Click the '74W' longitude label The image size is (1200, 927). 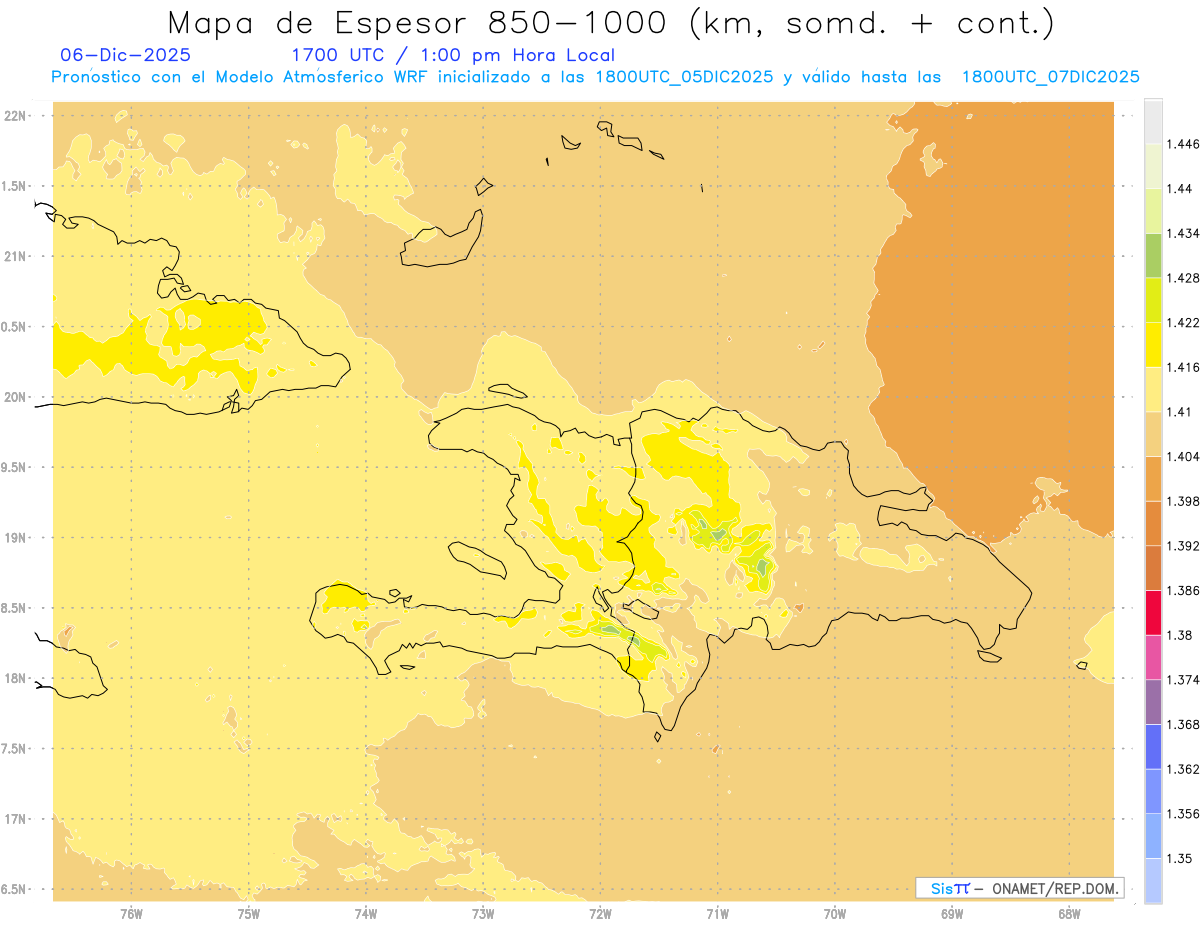pyautogui.click(x=366, y=913)
